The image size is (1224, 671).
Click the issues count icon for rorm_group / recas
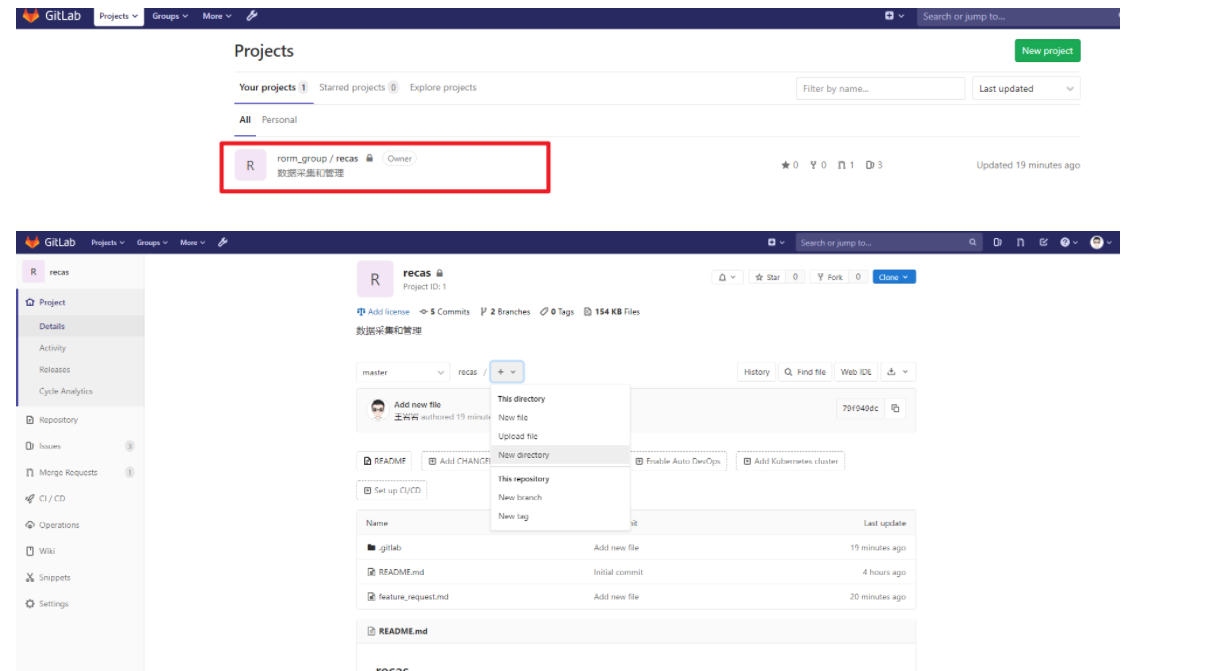[870, 165]
